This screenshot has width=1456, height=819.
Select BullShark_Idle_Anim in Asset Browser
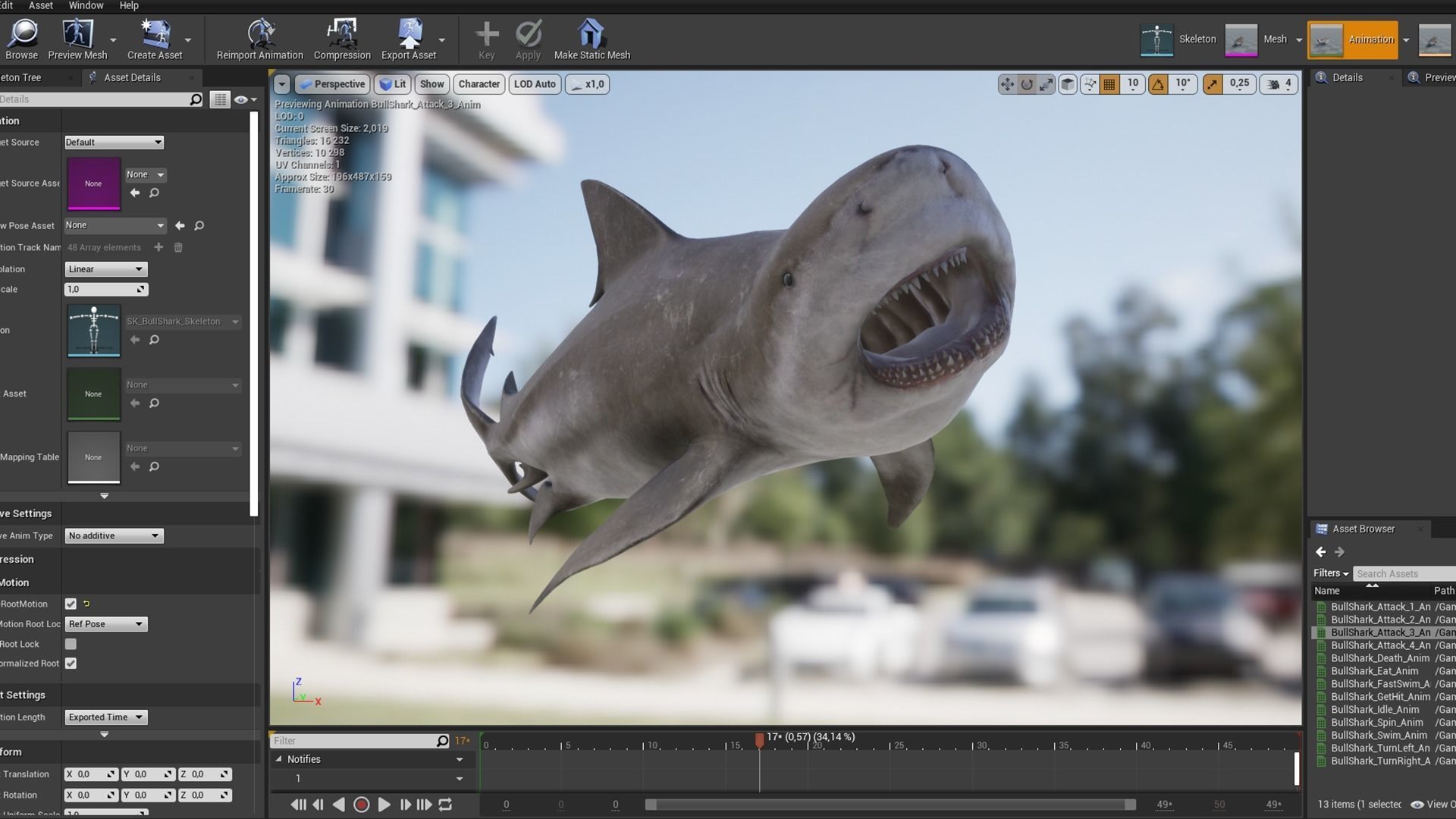coord(1374,710)
